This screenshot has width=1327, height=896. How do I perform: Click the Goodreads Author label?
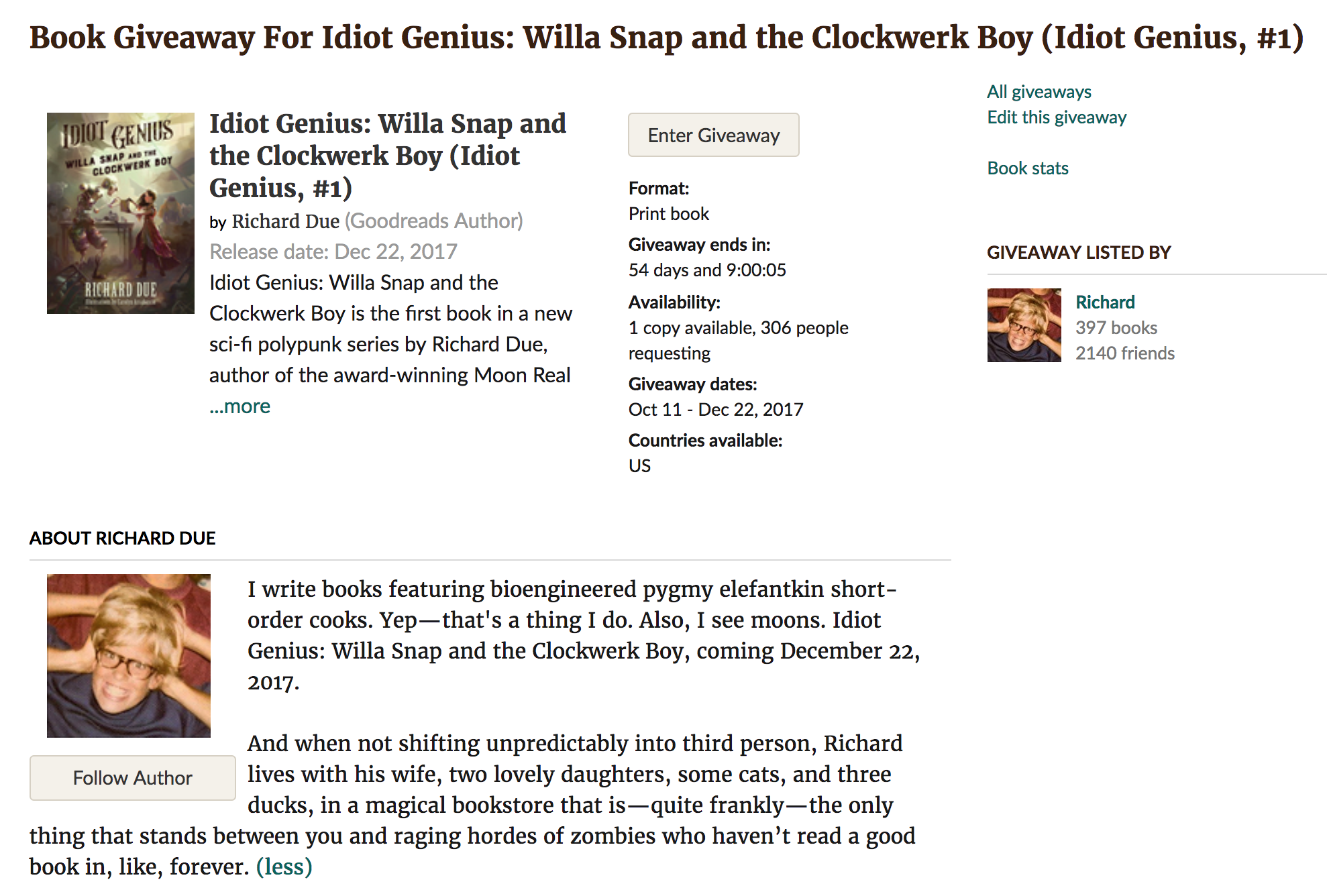click(x=433, y=221)
